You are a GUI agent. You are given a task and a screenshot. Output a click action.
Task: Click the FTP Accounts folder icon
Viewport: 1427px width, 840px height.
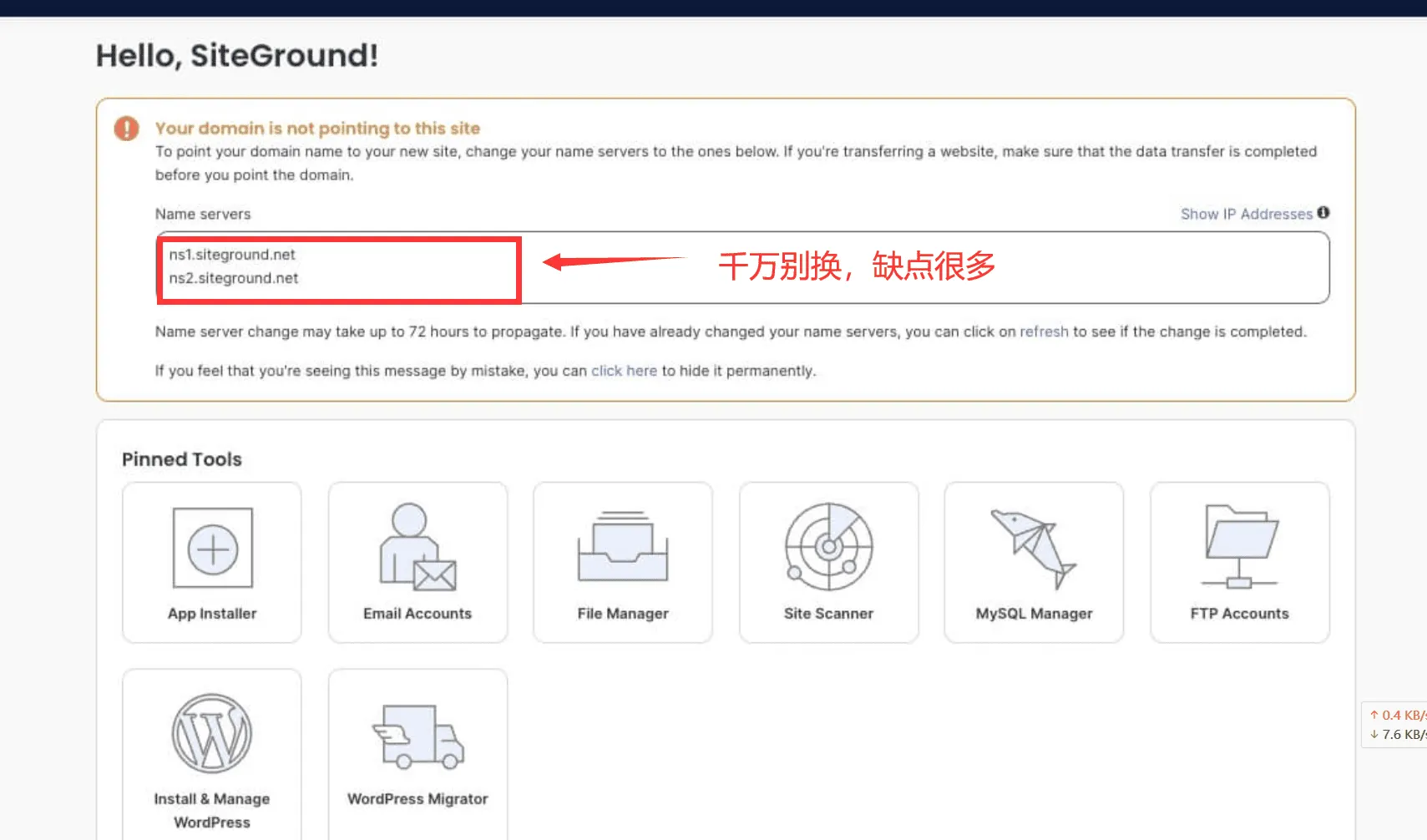[1240, 546]
